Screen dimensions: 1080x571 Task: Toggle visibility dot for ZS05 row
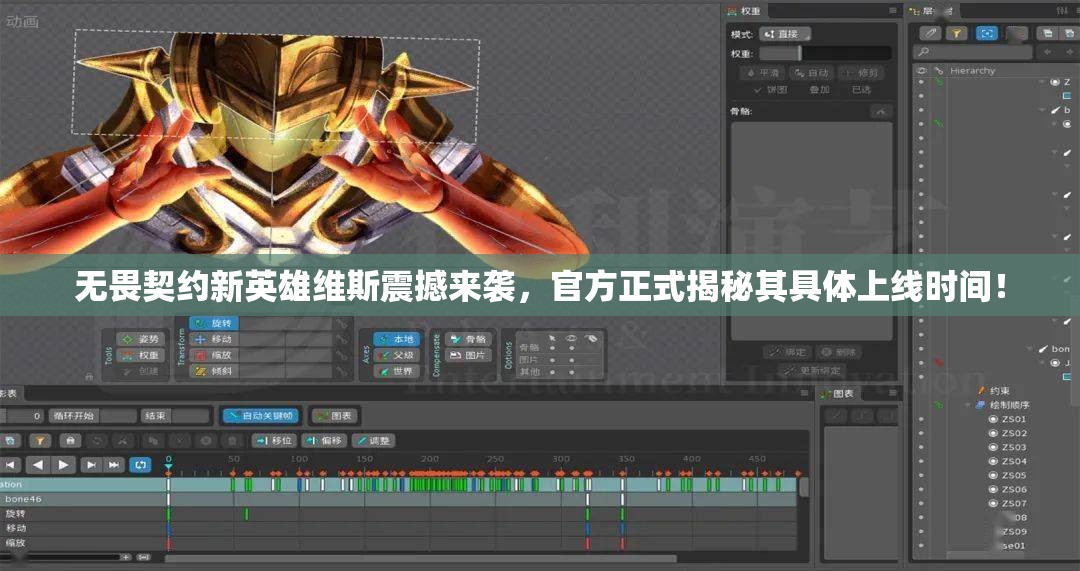pos(922,475)
